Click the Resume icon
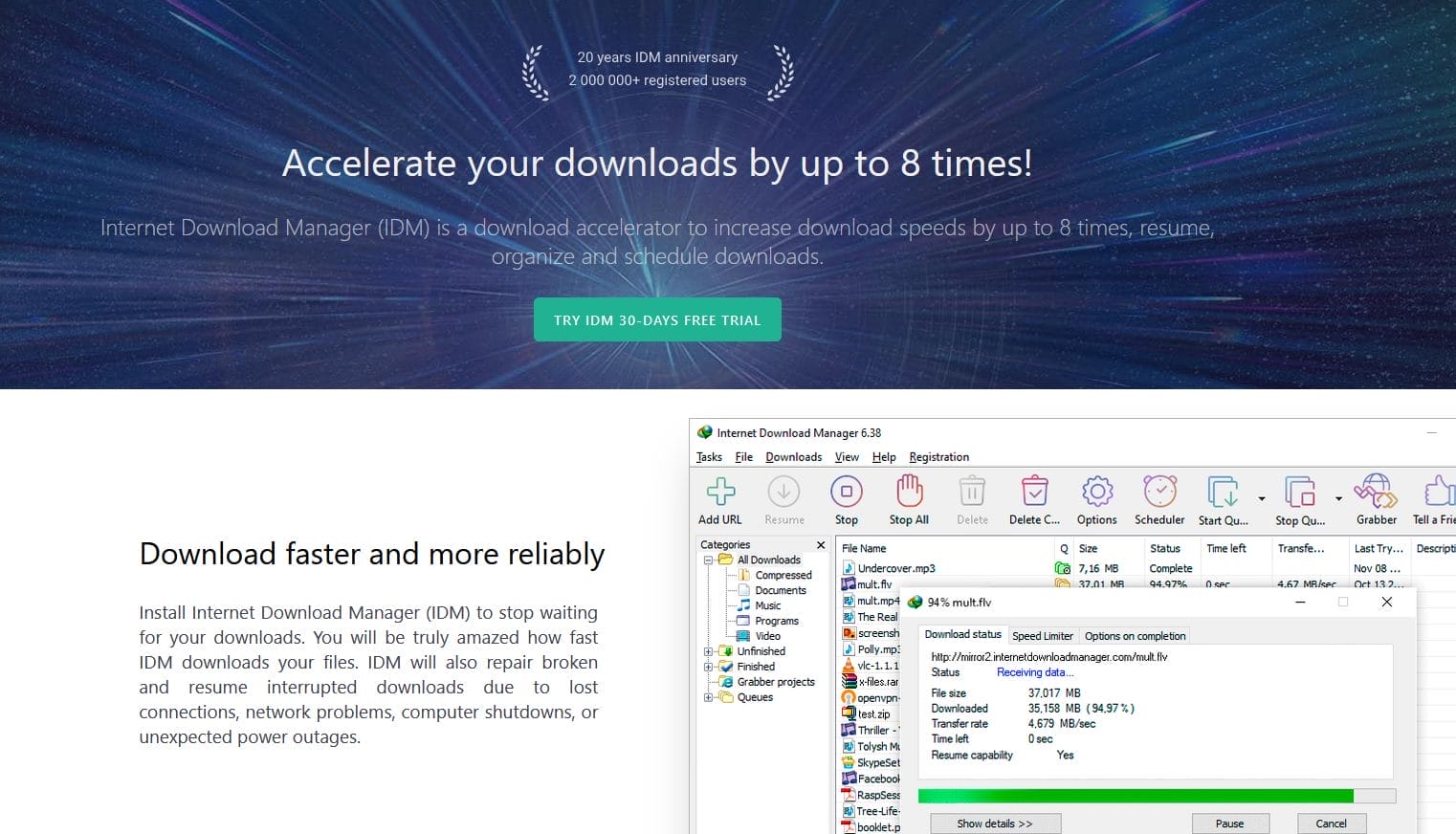Viewport: 1456px width, 834px height. [783, 493]
